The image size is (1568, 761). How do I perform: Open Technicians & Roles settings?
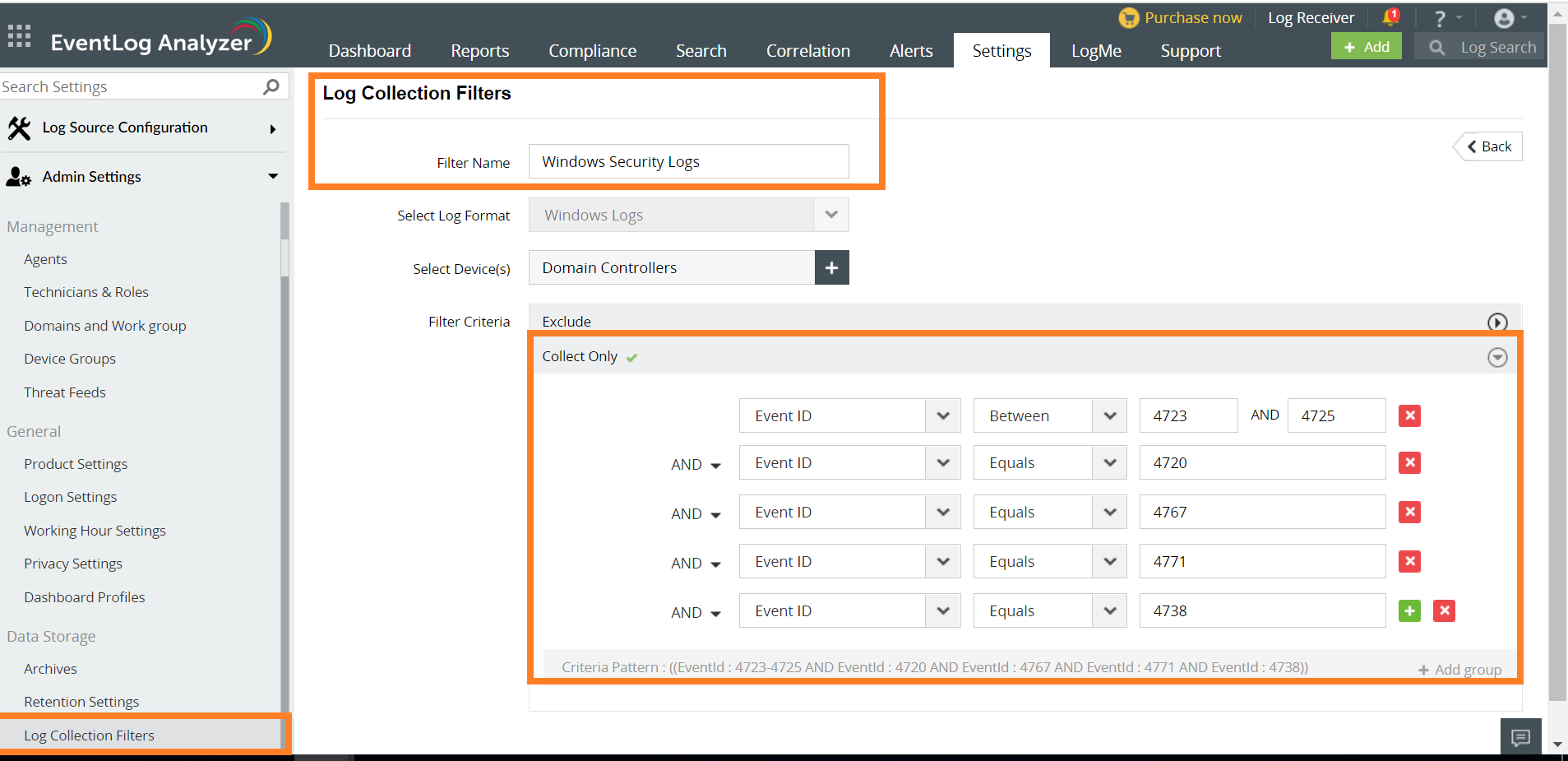(86, 292)
